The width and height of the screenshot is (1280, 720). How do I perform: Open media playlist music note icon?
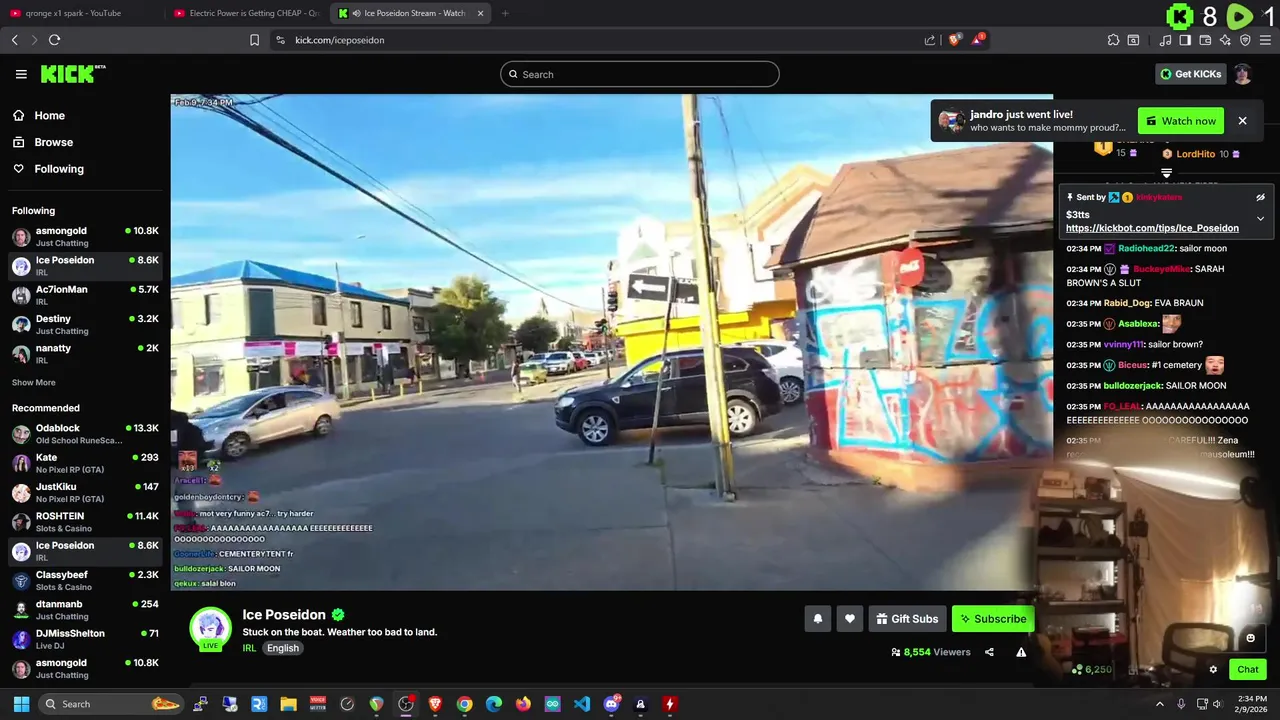click(1165, 40)
